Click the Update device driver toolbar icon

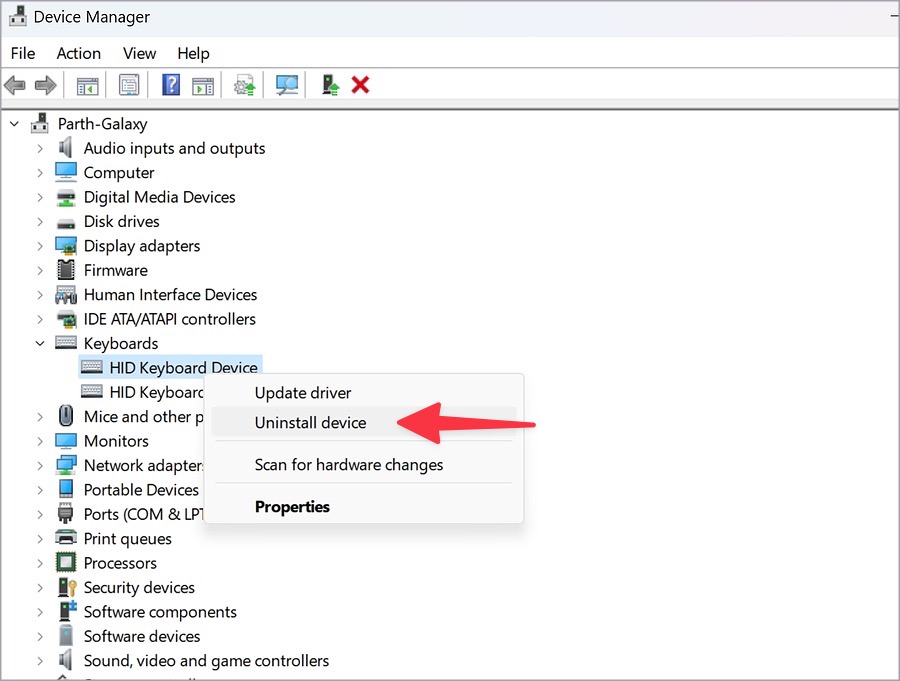click(x=245, y=86)
